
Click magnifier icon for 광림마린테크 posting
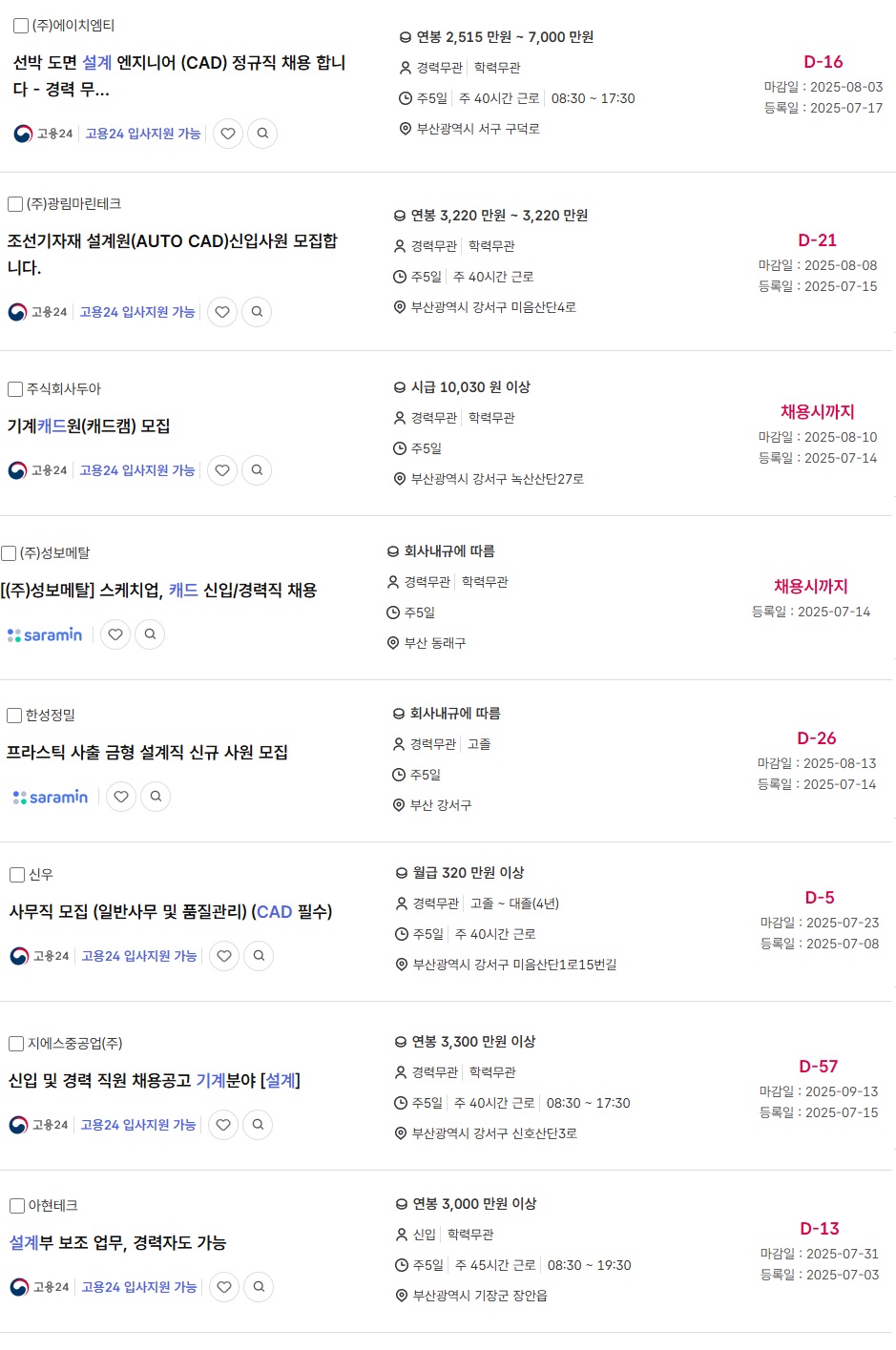[257, 312]
